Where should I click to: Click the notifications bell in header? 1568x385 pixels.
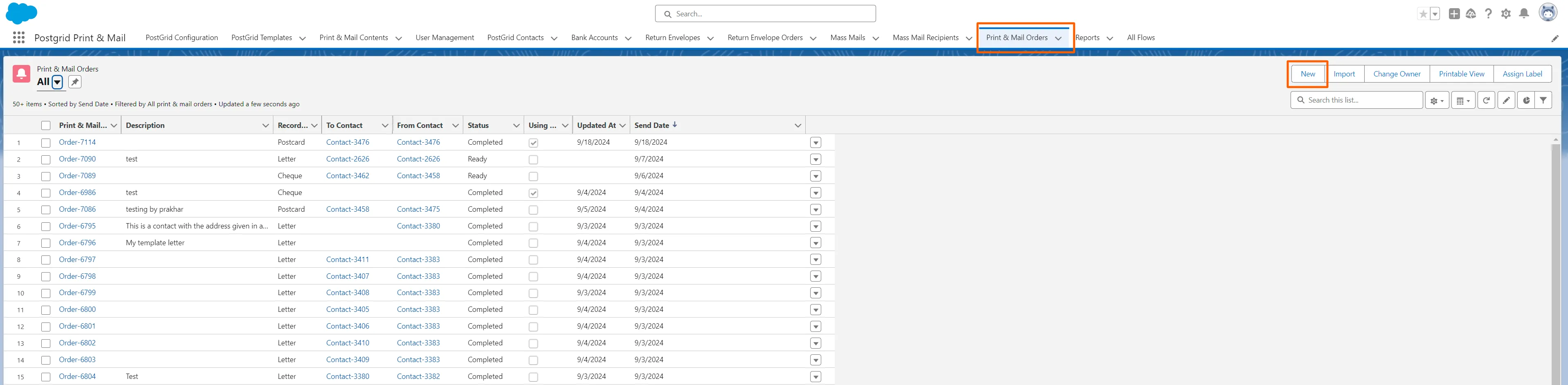[x=1523, y=13]
